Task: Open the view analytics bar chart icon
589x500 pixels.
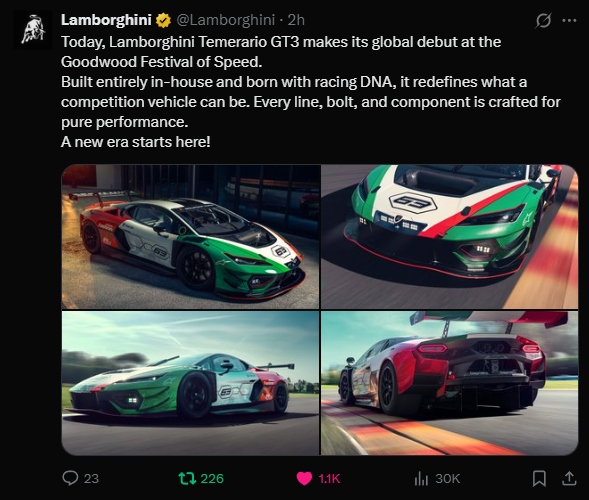Action: 421,479
